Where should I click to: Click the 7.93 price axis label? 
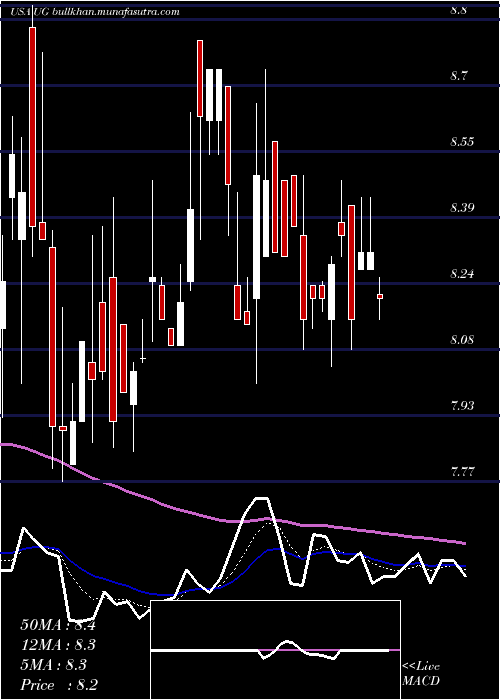pyautogui.click(x=462, y=405)
